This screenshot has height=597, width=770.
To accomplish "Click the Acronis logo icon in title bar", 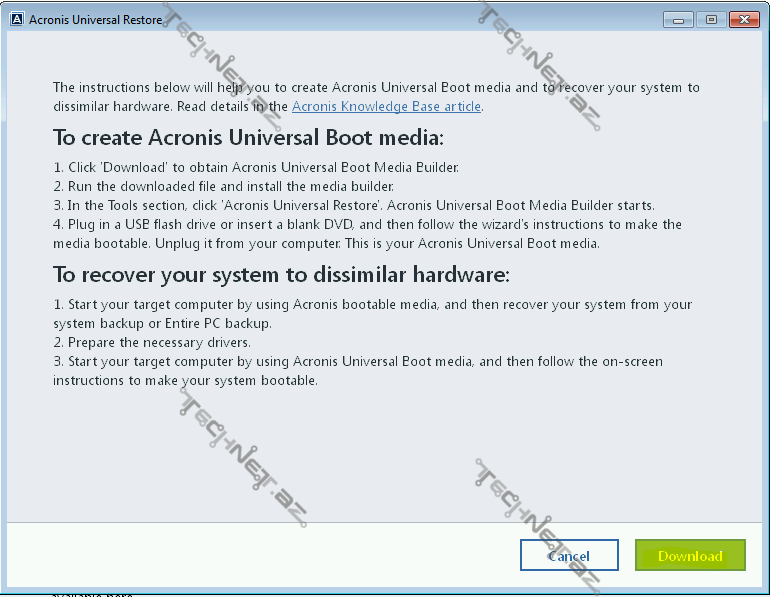I will pyautogui.click(x=16, y=19).
